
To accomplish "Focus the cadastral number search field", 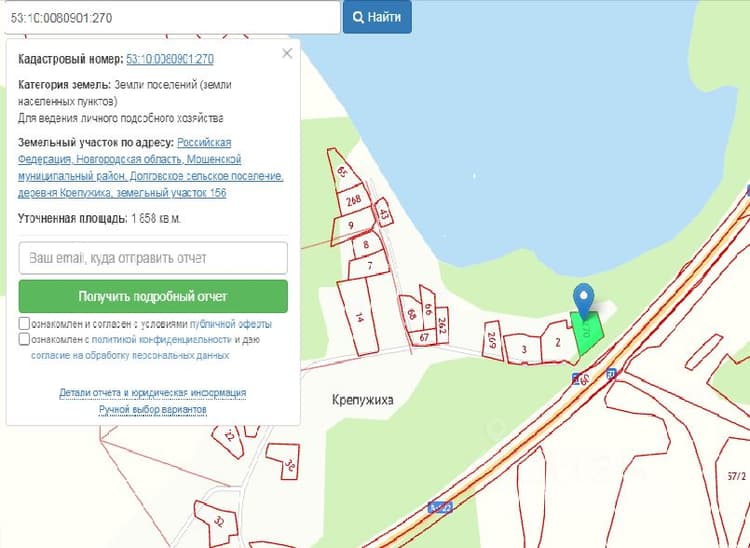I will 172,18.
